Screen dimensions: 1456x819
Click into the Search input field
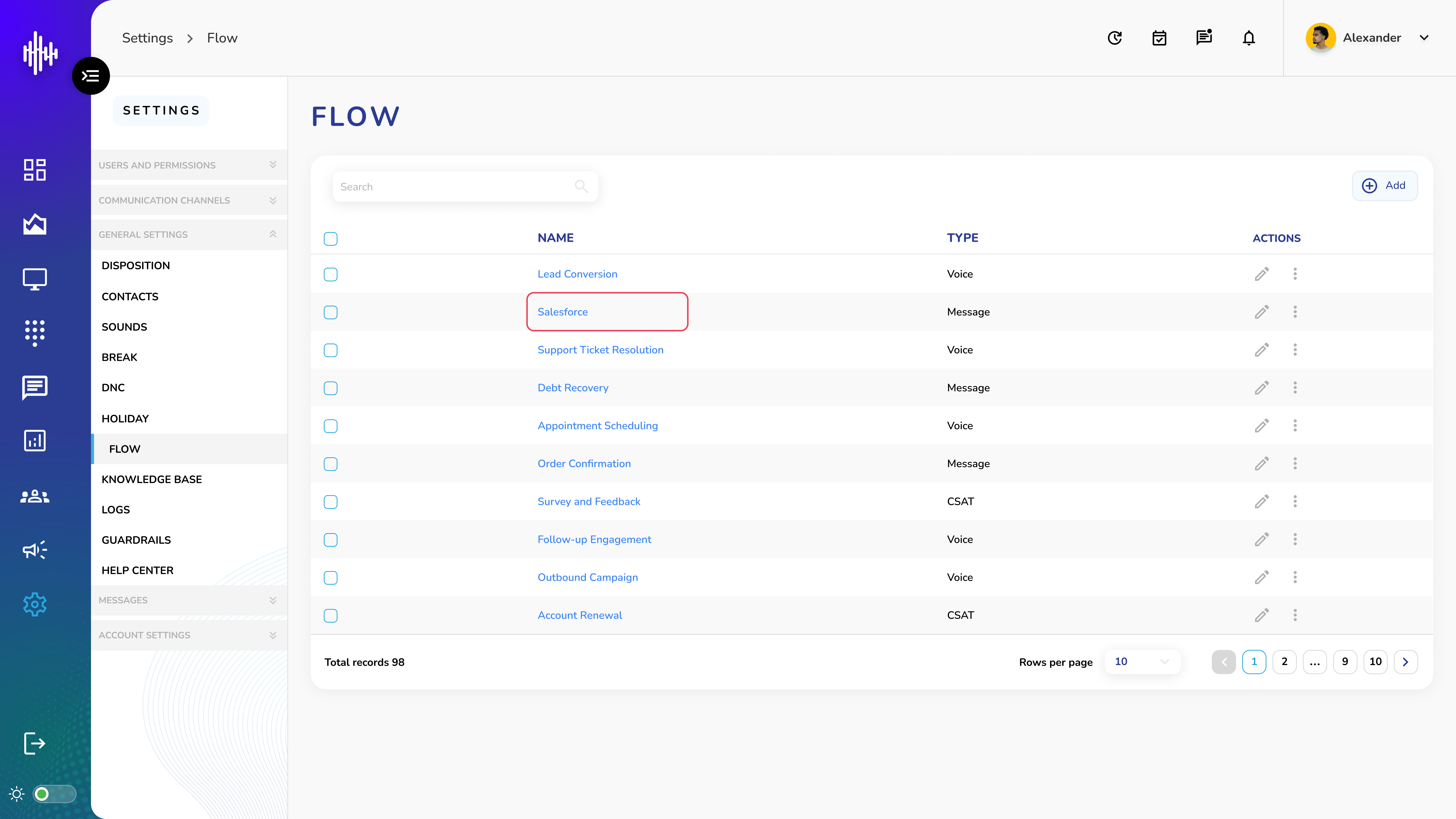click(465, 187)
